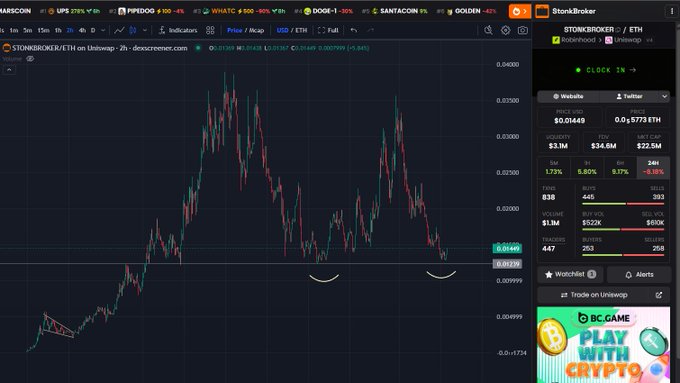Click the DOGE-1 trending token icon
Image resolution: width=680 pixels, height=383 pixels.
tap(307, 11)
